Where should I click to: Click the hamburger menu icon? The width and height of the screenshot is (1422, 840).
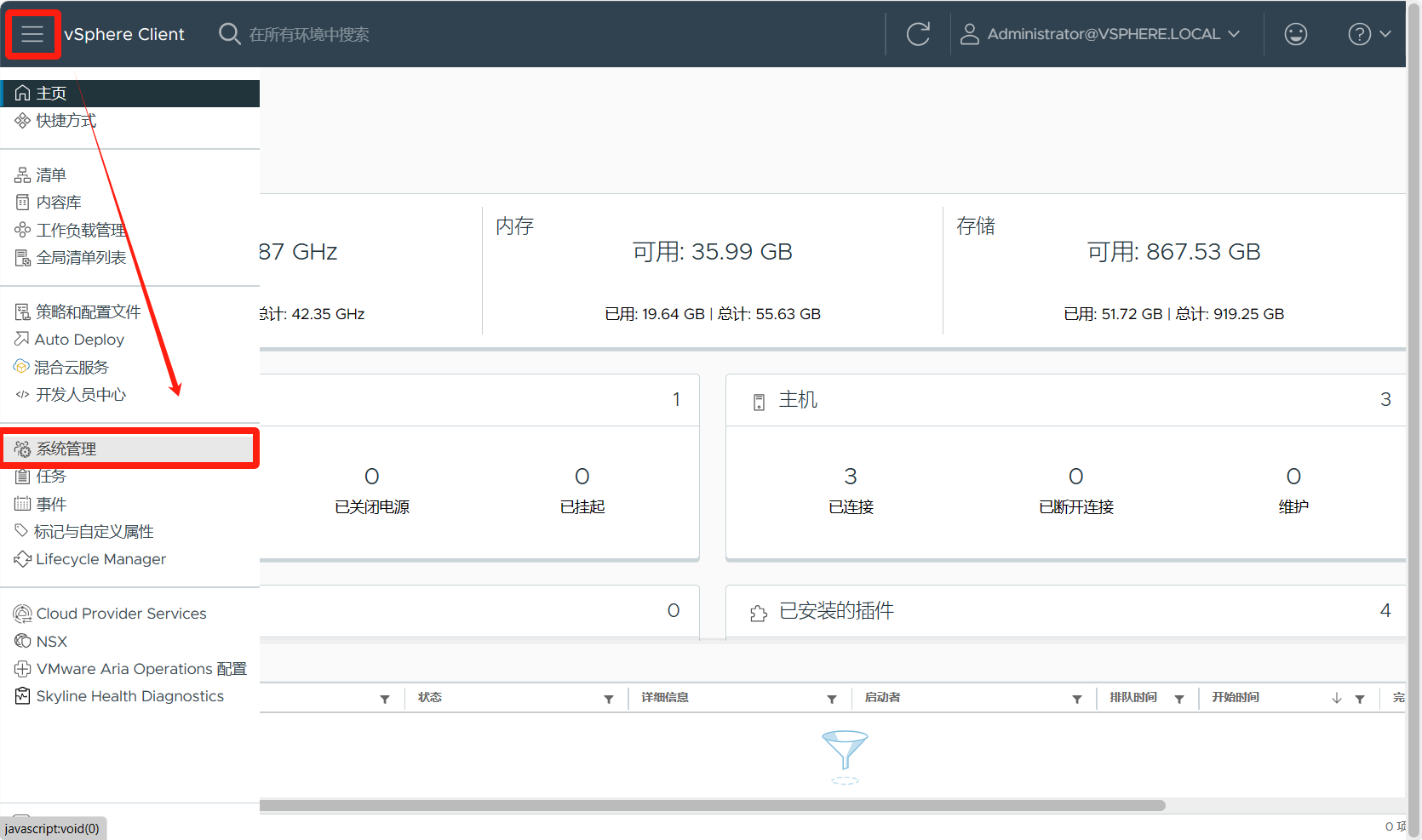point(32,34)
